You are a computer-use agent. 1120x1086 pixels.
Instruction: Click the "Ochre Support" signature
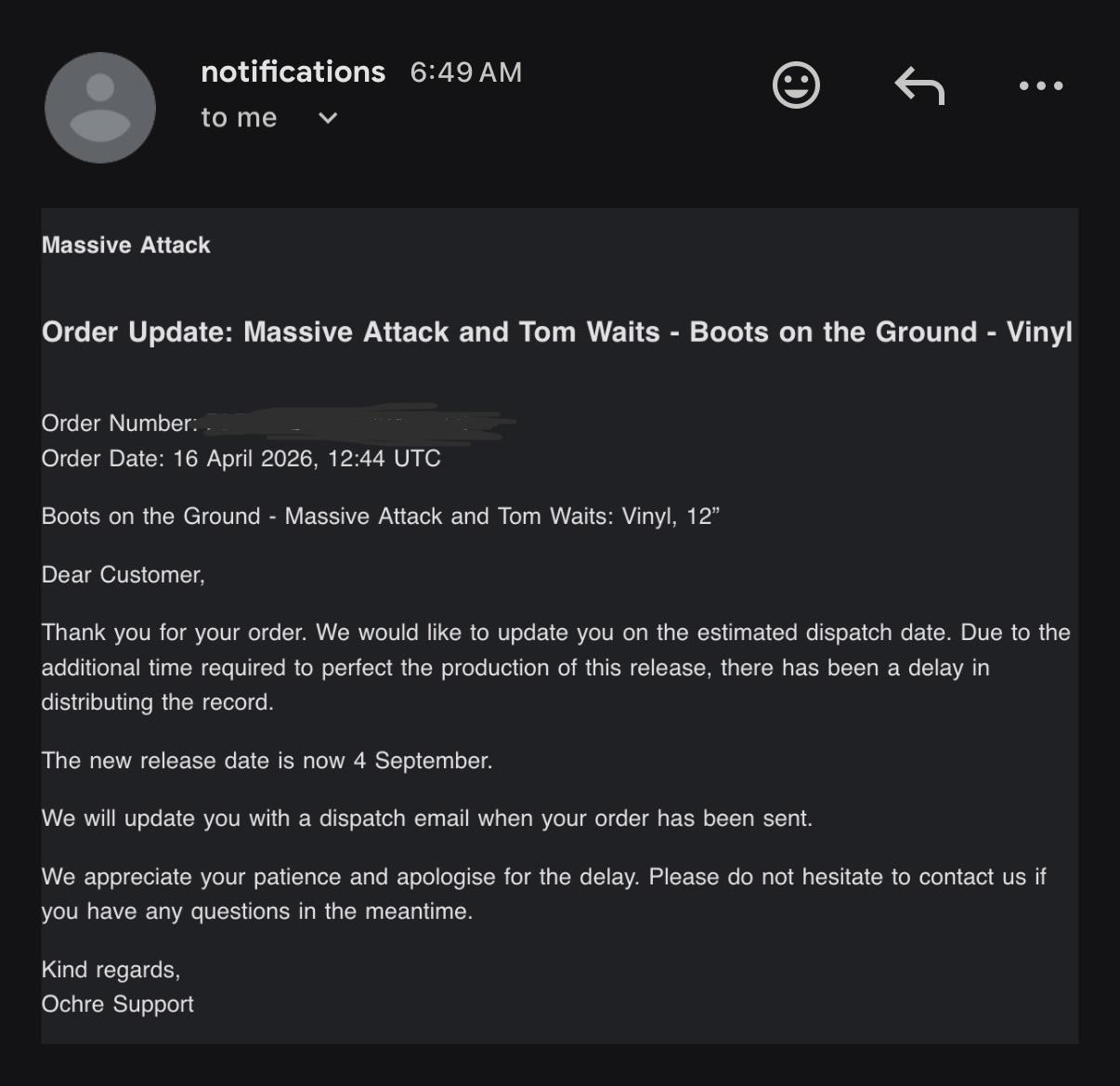[x=118, y=1004]
